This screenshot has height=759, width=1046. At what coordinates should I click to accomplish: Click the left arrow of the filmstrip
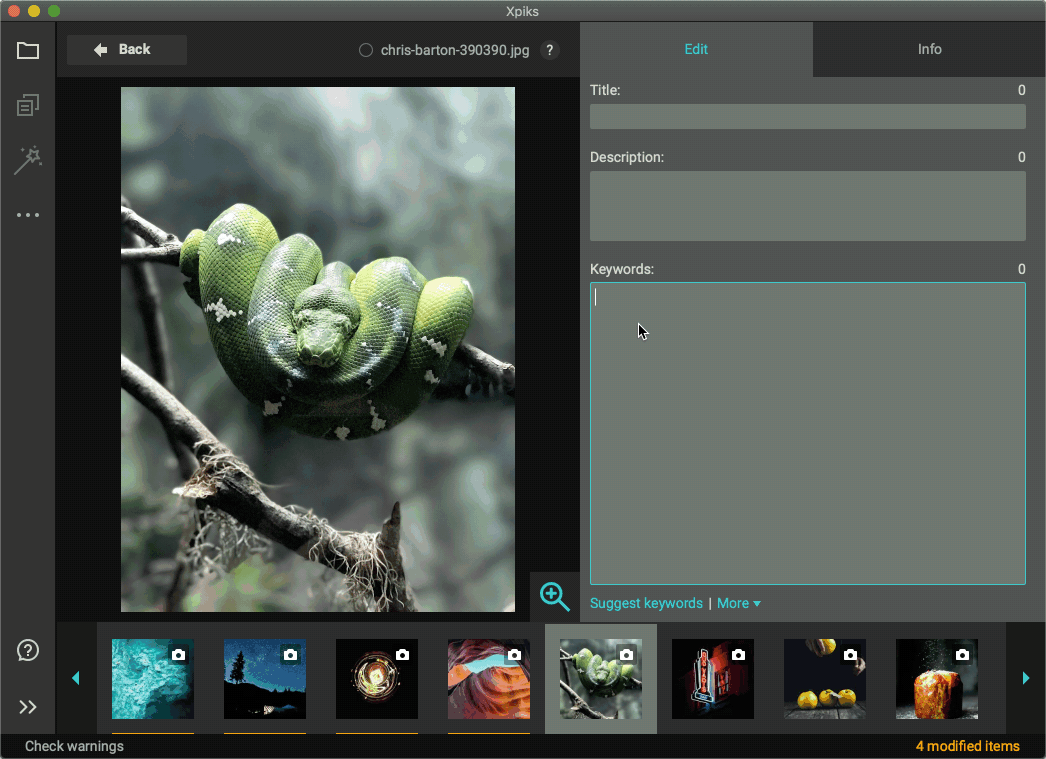pos(76,678)
